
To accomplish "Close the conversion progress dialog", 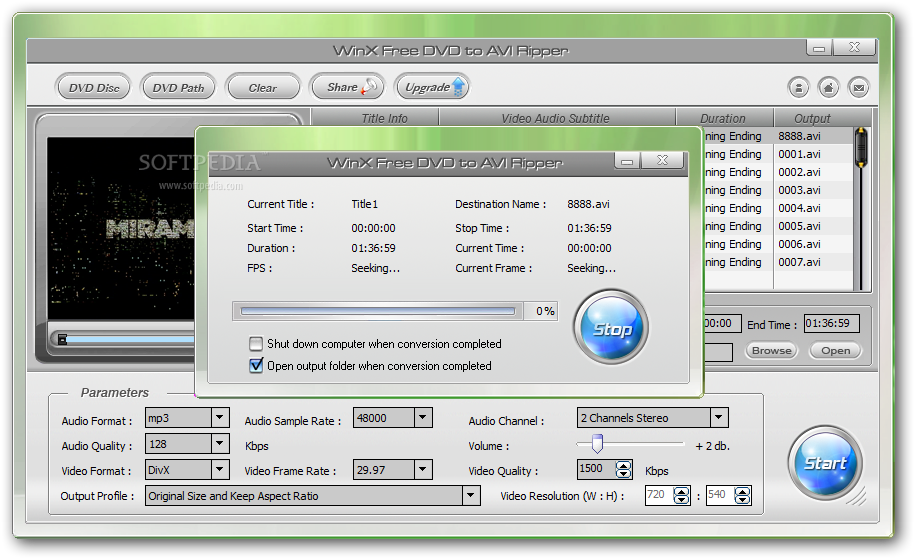I will point(662,160).
